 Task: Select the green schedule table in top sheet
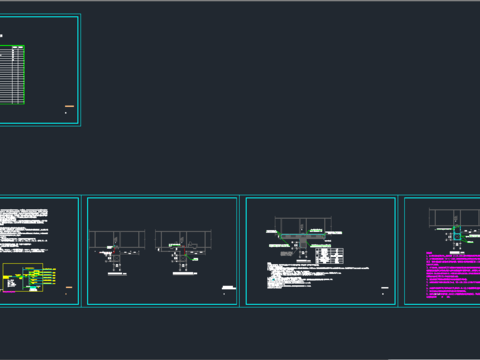12,75
